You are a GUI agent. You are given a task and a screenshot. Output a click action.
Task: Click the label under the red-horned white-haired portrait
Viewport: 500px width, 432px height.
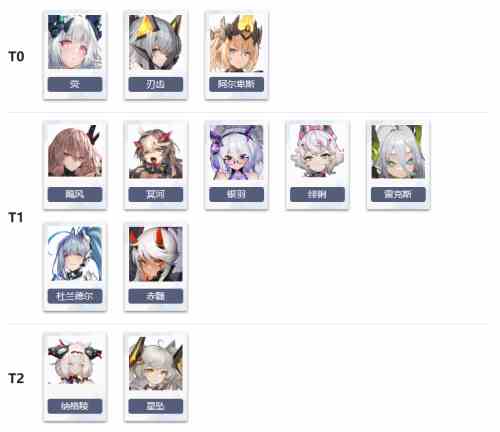point(156,296)
